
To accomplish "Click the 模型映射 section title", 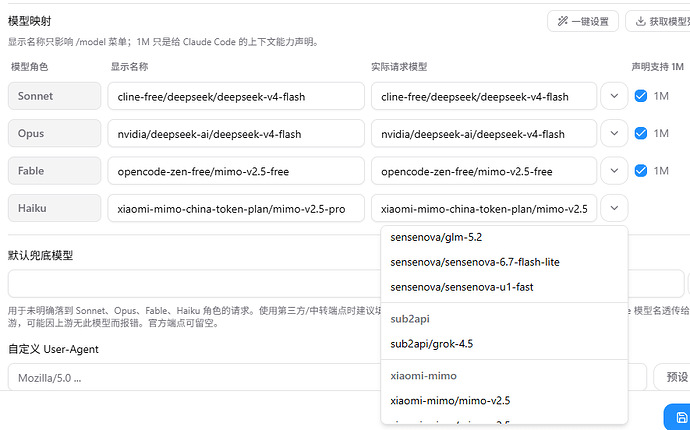I will (29, 21).
